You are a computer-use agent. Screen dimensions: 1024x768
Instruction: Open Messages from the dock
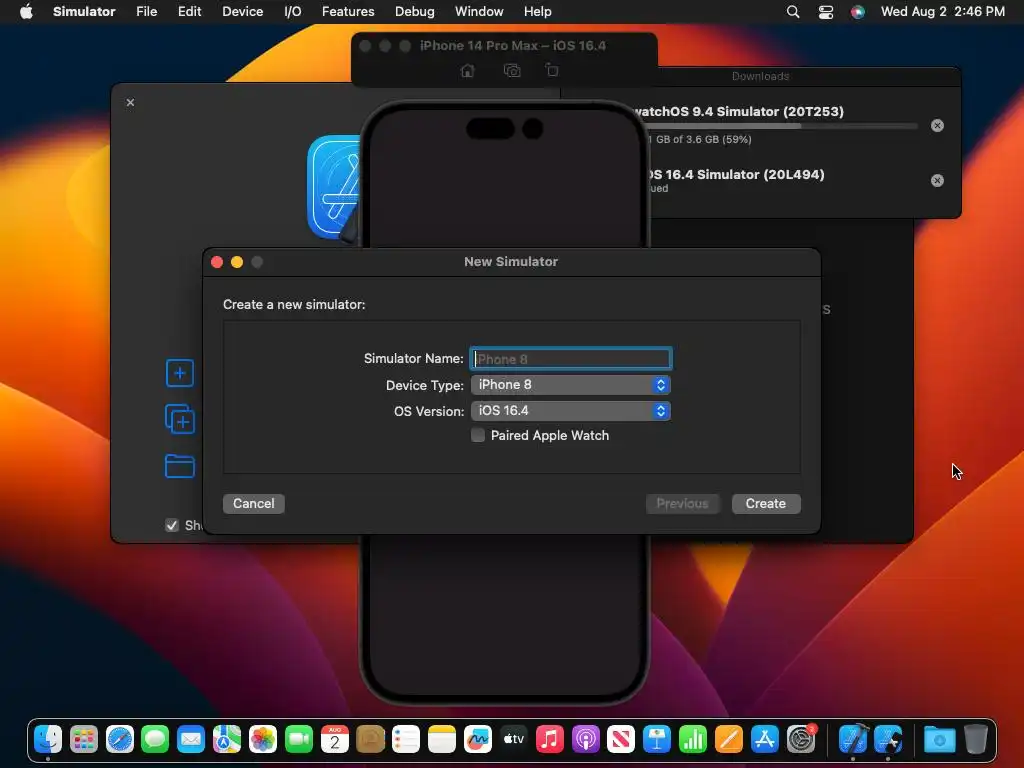click(155, 739)
